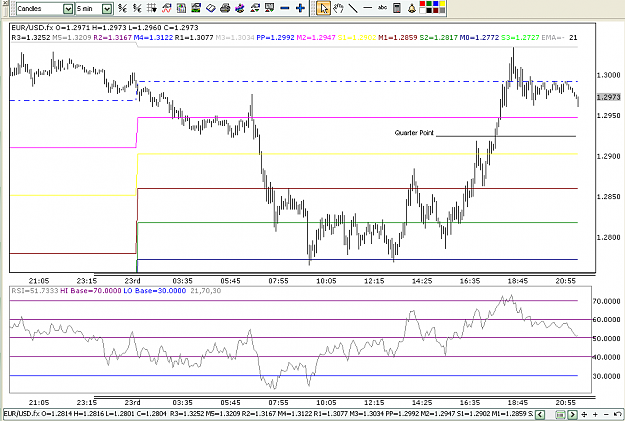The width and height of the screenshot is (625, 421).
Task: Click the 30.0000 RSI axis label
Action: [606, 376]
